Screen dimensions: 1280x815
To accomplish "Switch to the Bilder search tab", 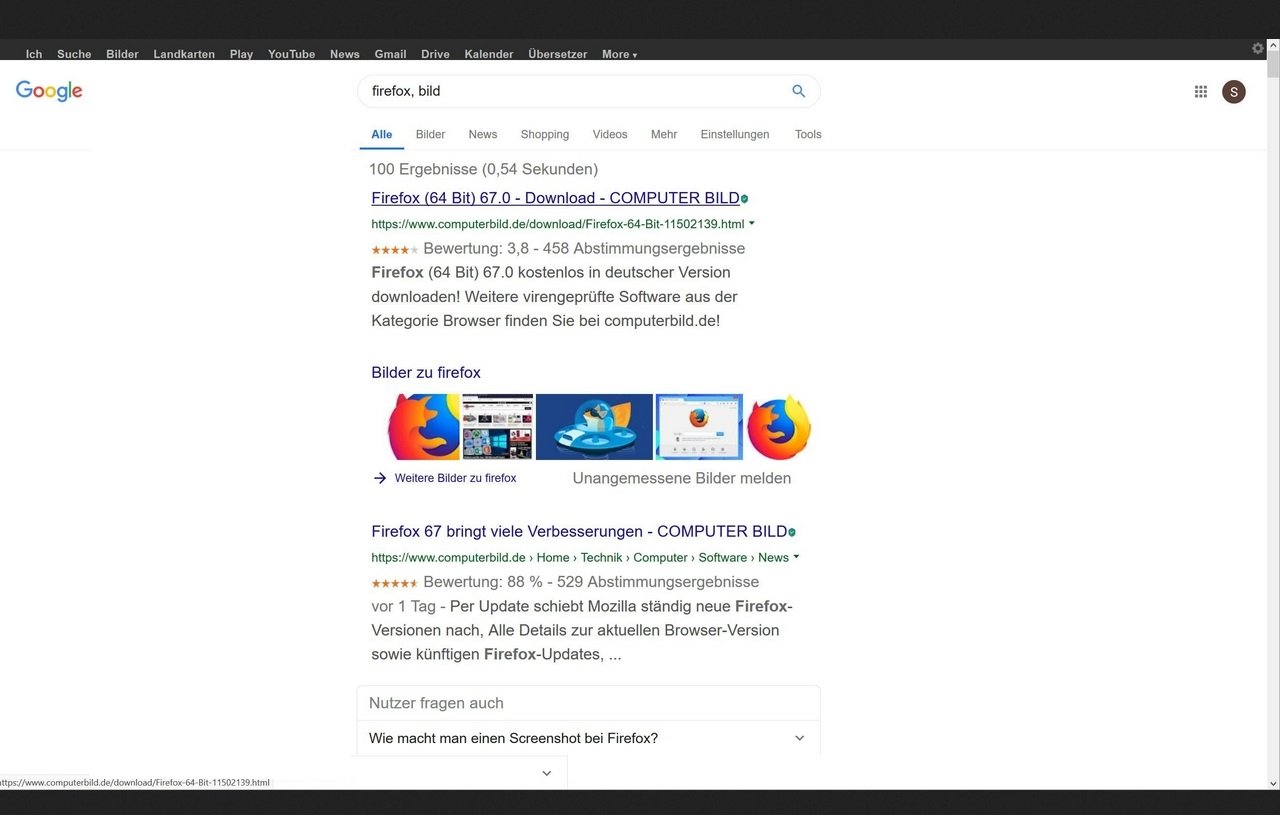I will pyautogui.click(x=430, y=134).
